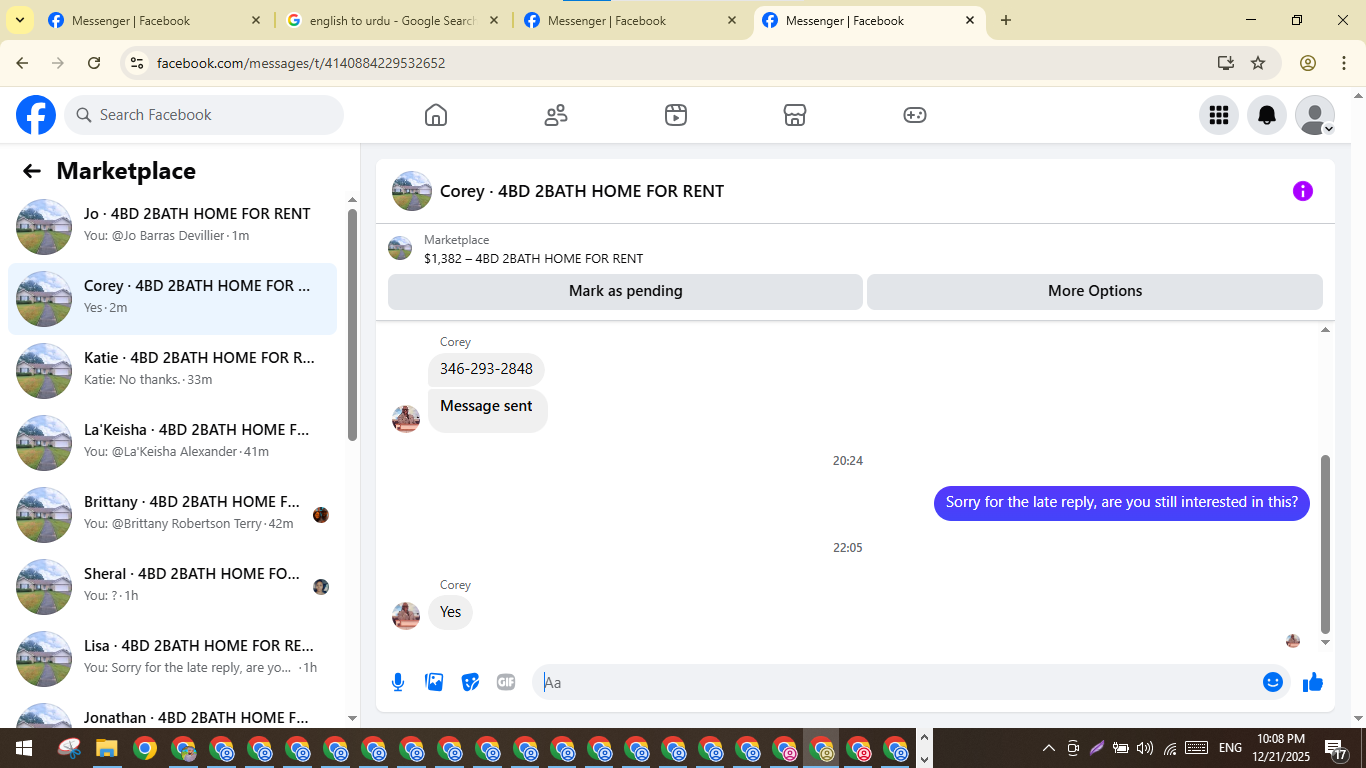
Task: Open the Facebook menu grid icon
Action: [1219, 115]
